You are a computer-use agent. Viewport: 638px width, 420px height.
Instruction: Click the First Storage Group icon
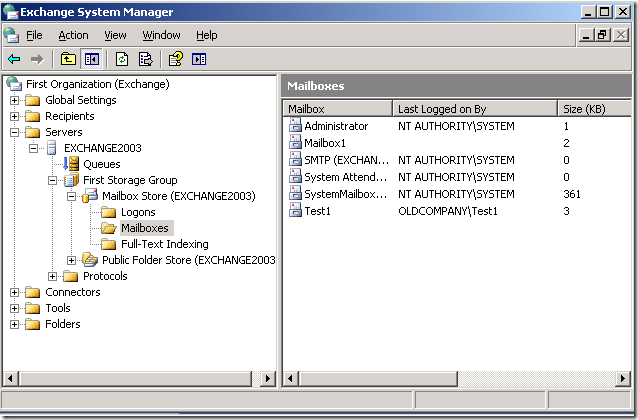point(71,179)
